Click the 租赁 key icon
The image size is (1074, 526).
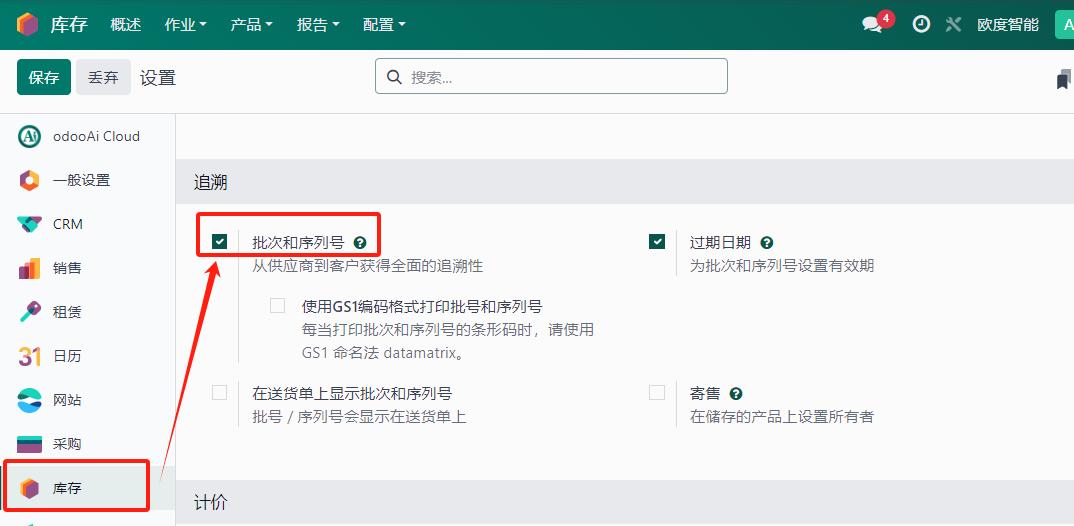click(29, 312)
